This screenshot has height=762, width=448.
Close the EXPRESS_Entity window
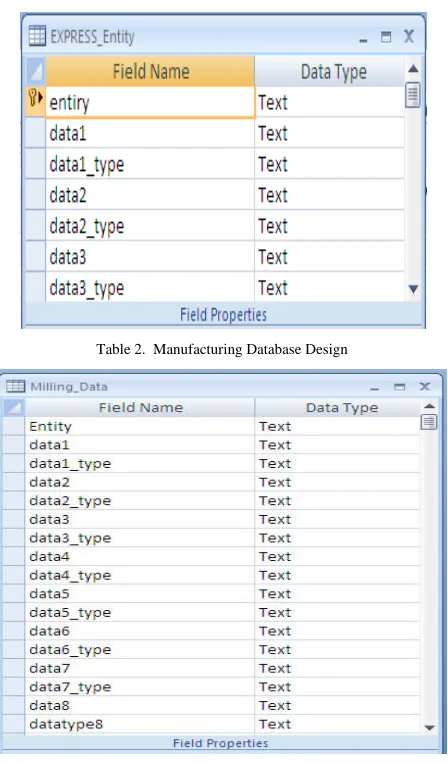point(409,36)
